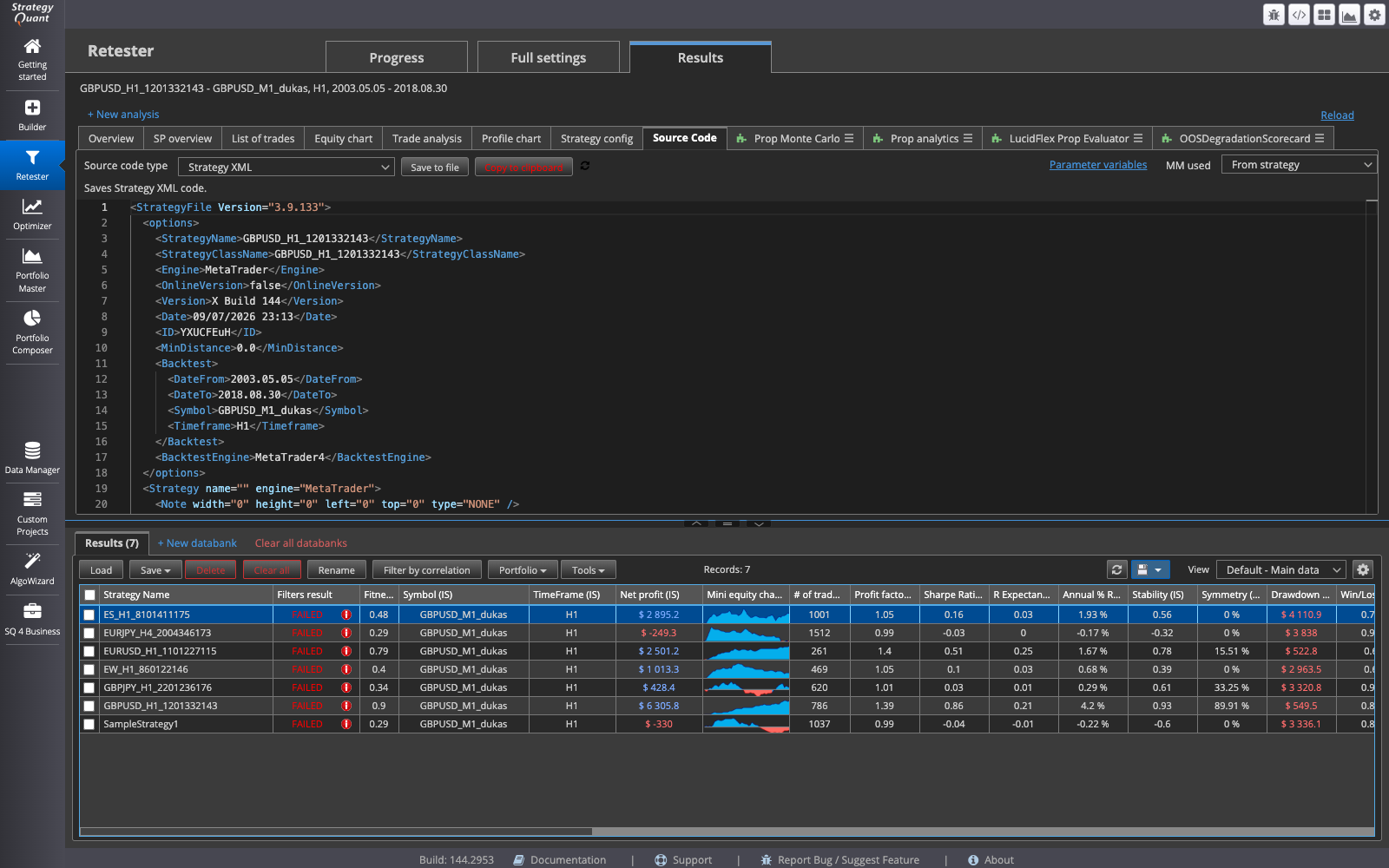Open the MM used dropdown
The height and width of the screenshot is (868, 1389).
[x=1299, y=164]
